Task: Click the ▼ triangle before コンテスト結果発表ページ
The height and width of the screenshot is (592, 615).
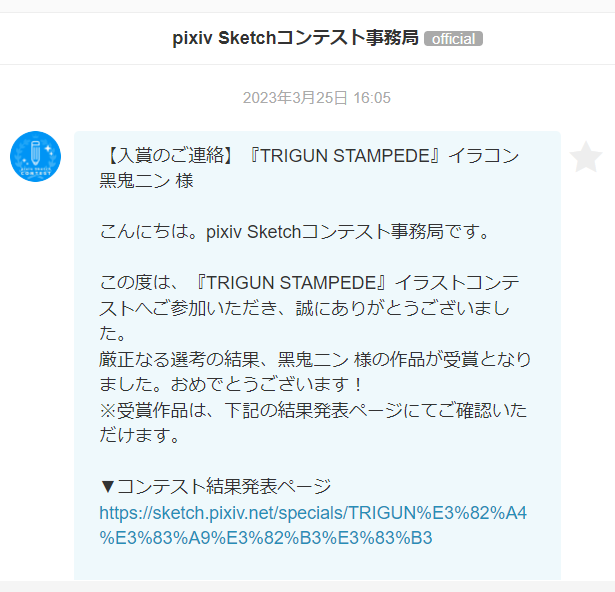Action: coord(107,487)
